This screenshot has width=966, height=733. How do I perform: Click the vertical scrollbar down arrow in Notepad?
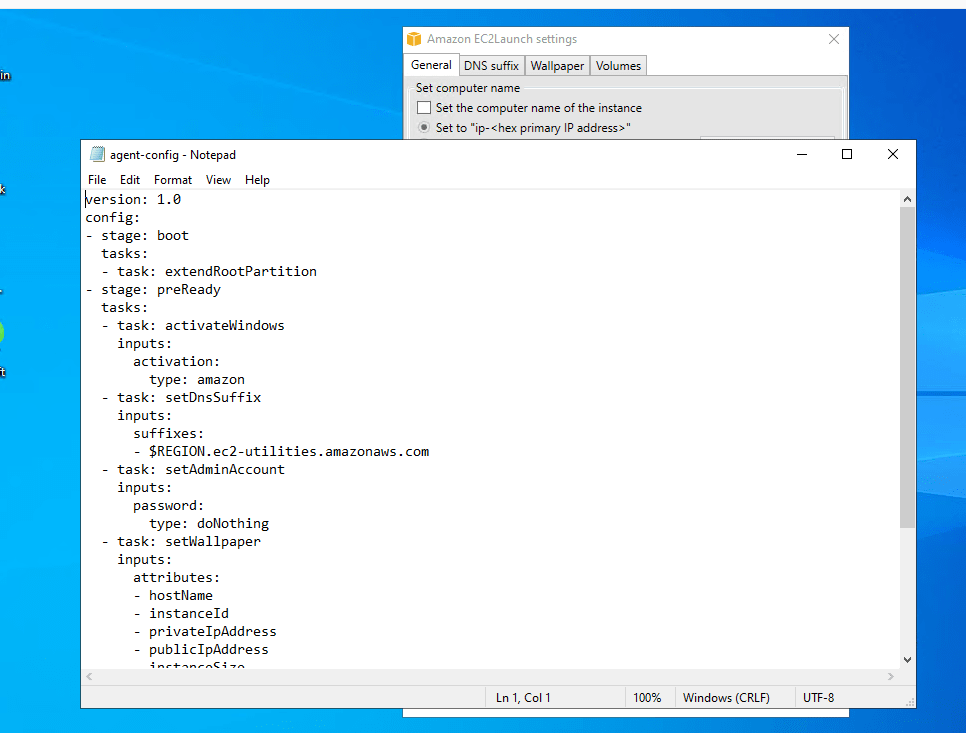tap(907, 660)
